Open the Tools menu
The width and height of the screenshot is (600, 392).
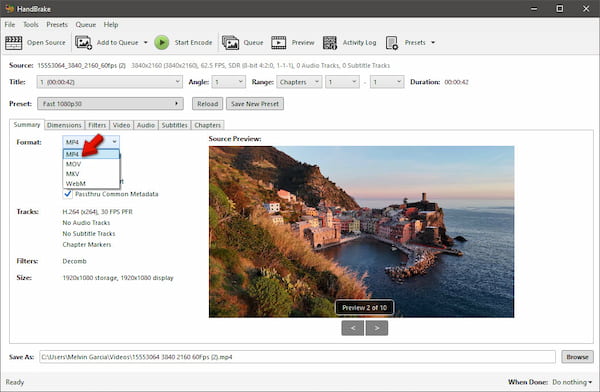coord(31,24)
